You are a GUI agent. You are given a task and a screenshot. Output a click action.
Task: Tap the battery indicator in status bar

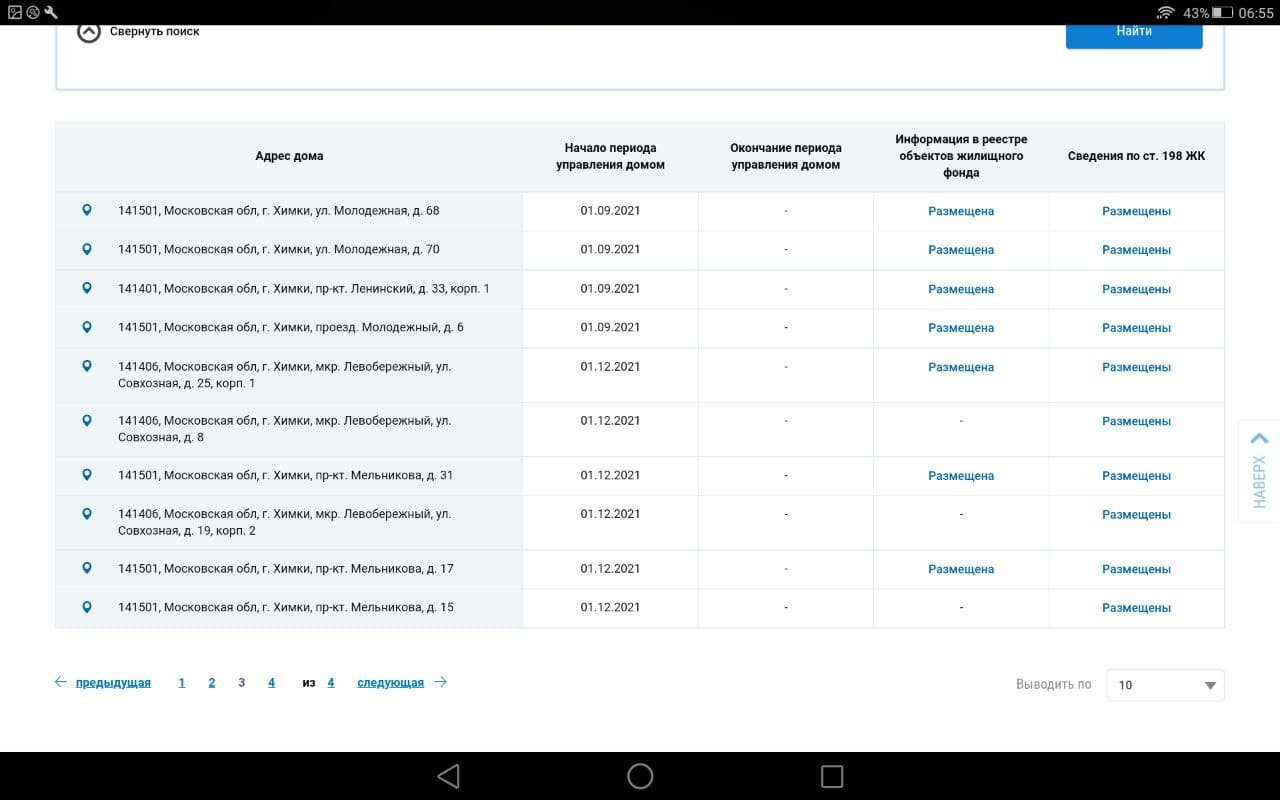[x=1224, y=13]
